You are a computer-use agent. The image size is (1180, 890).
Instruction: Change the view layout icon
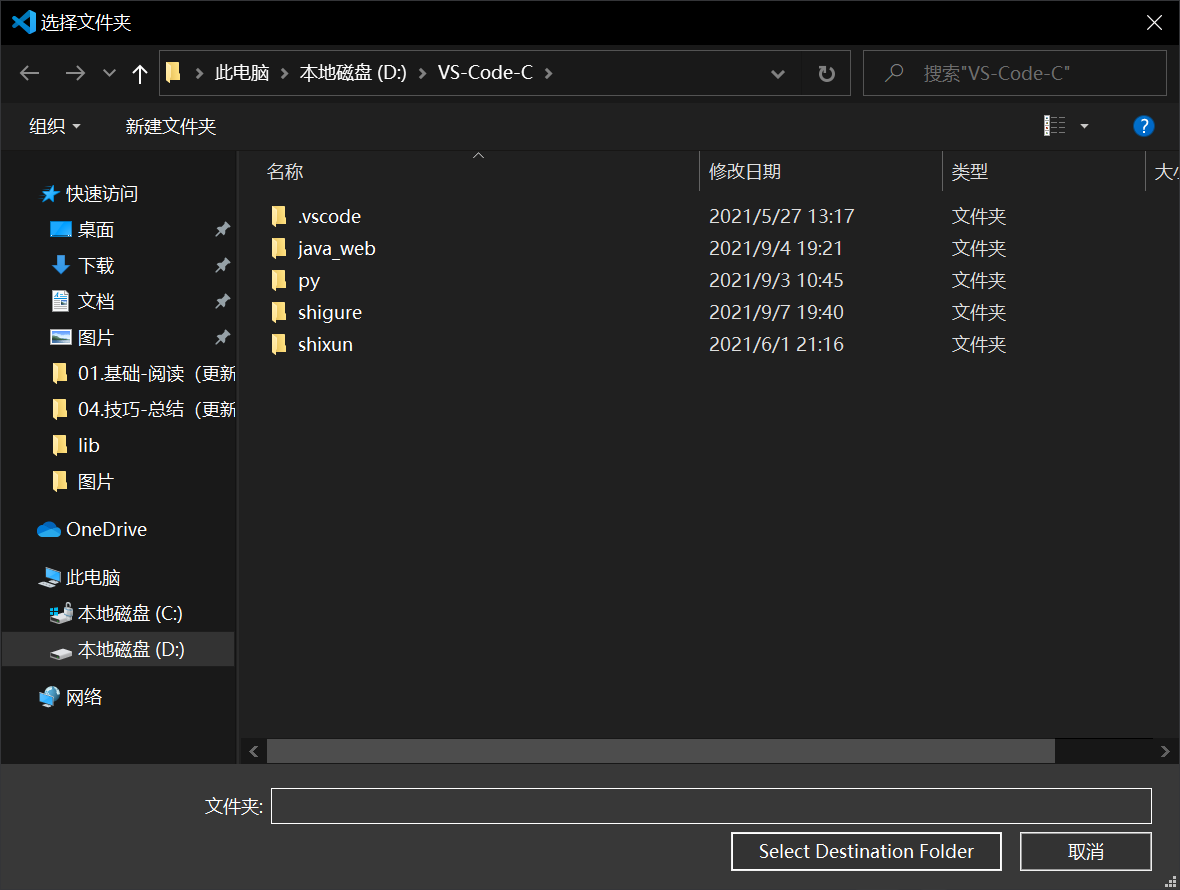1054,126
